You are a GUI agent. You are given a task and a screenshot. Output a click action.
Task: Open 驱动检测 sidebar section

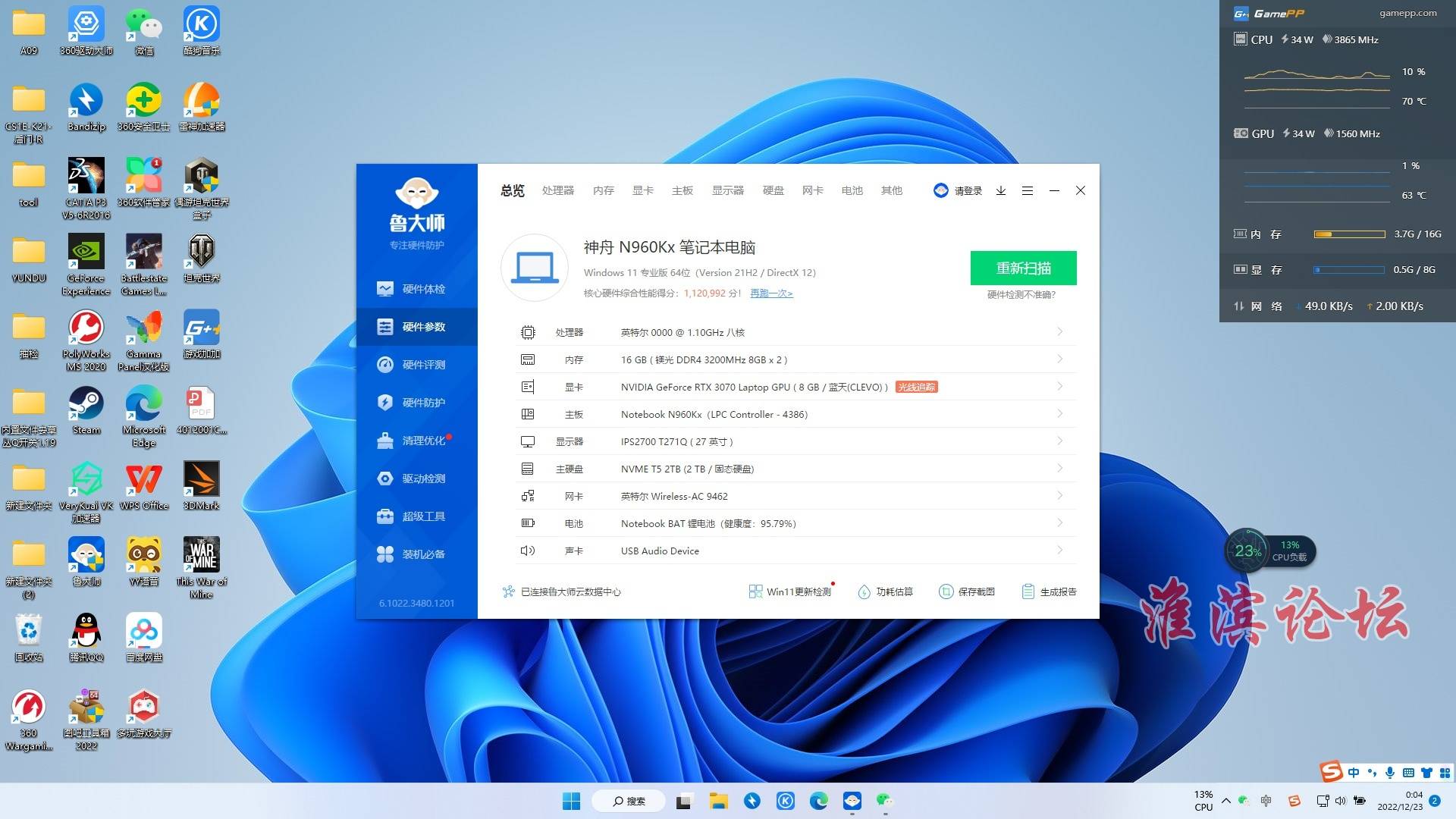(416, 479)
